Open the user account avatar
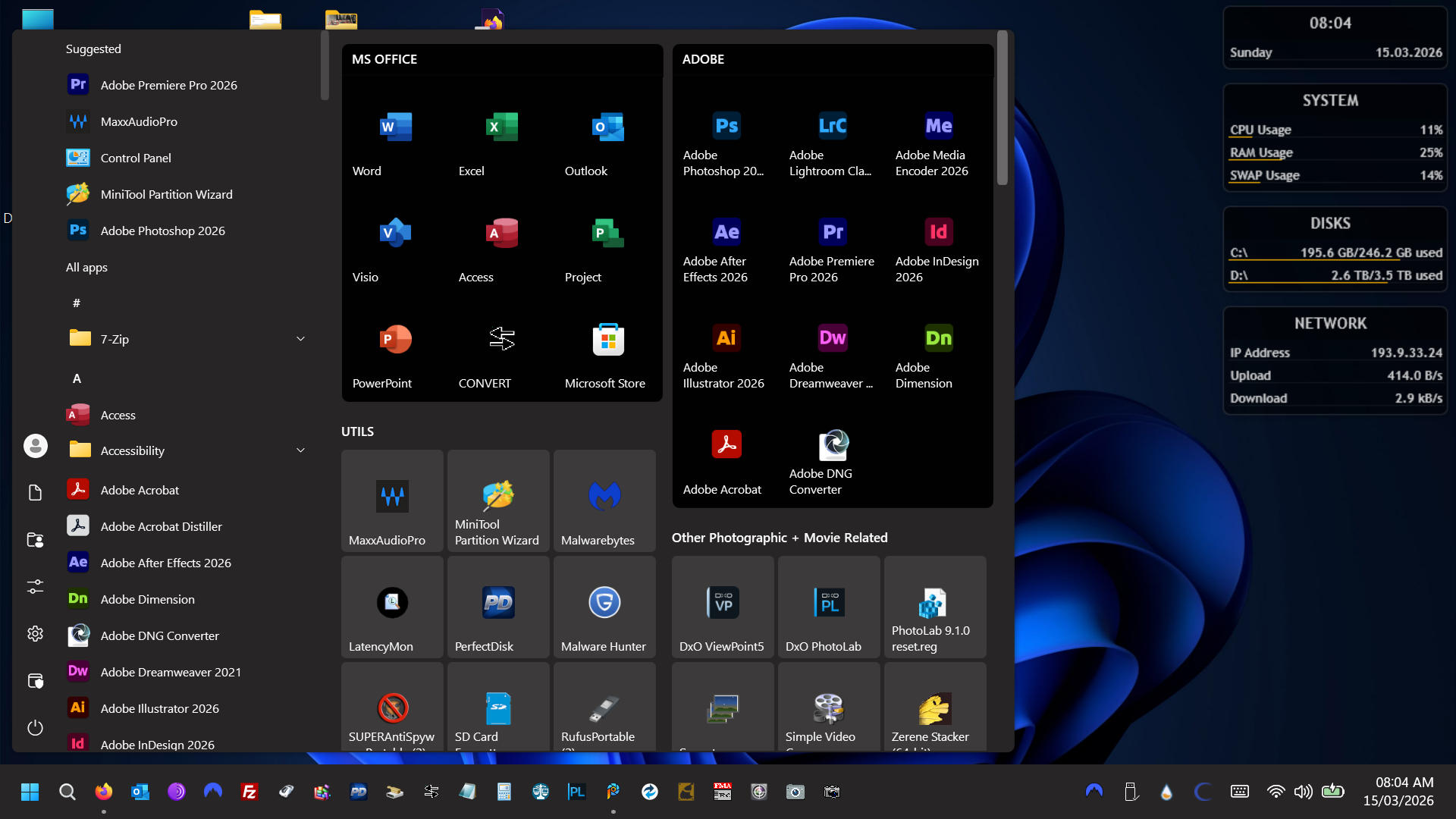The image size is (1456, 819). pyautogui.click(x=35, y=446)
